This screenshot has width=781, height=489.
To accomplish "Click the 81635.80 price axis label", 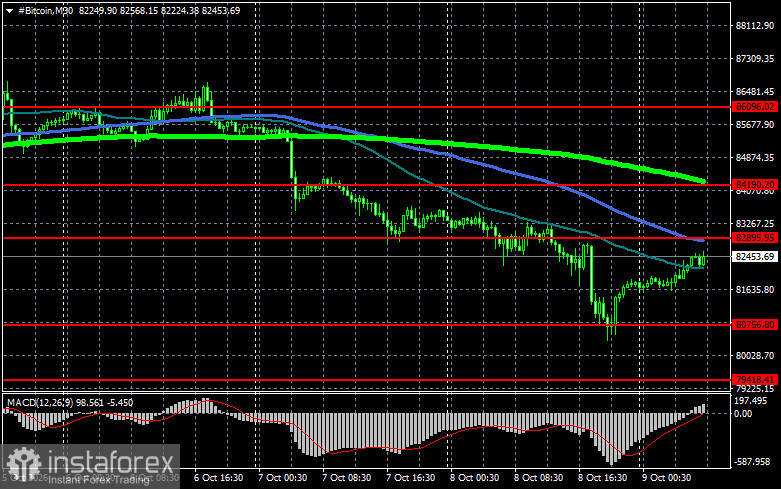I will point(755,289).
